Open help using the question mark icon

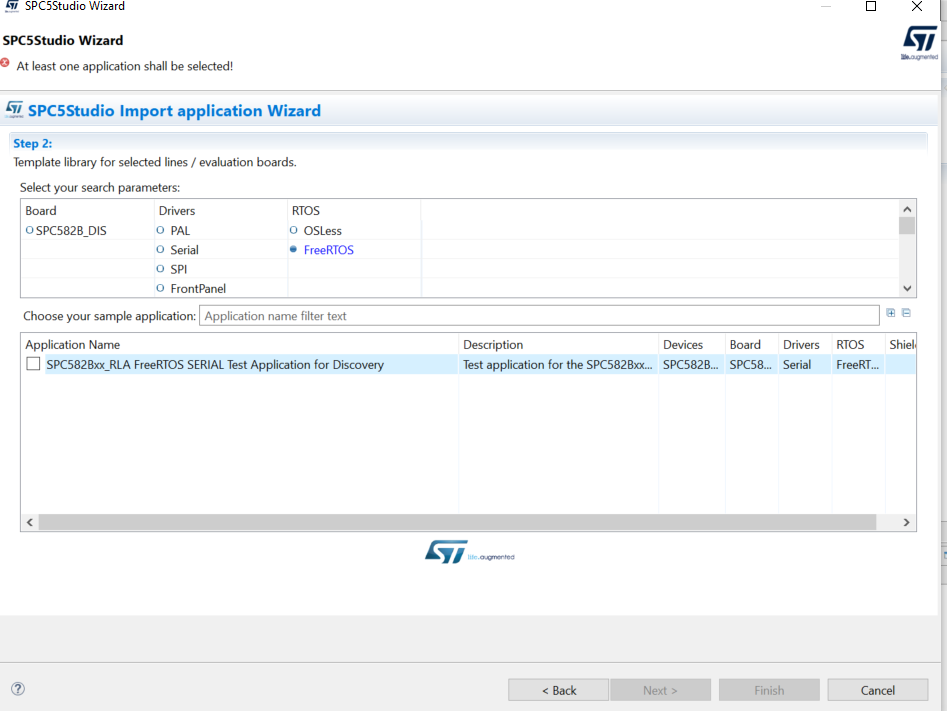[x=17, y=688]
